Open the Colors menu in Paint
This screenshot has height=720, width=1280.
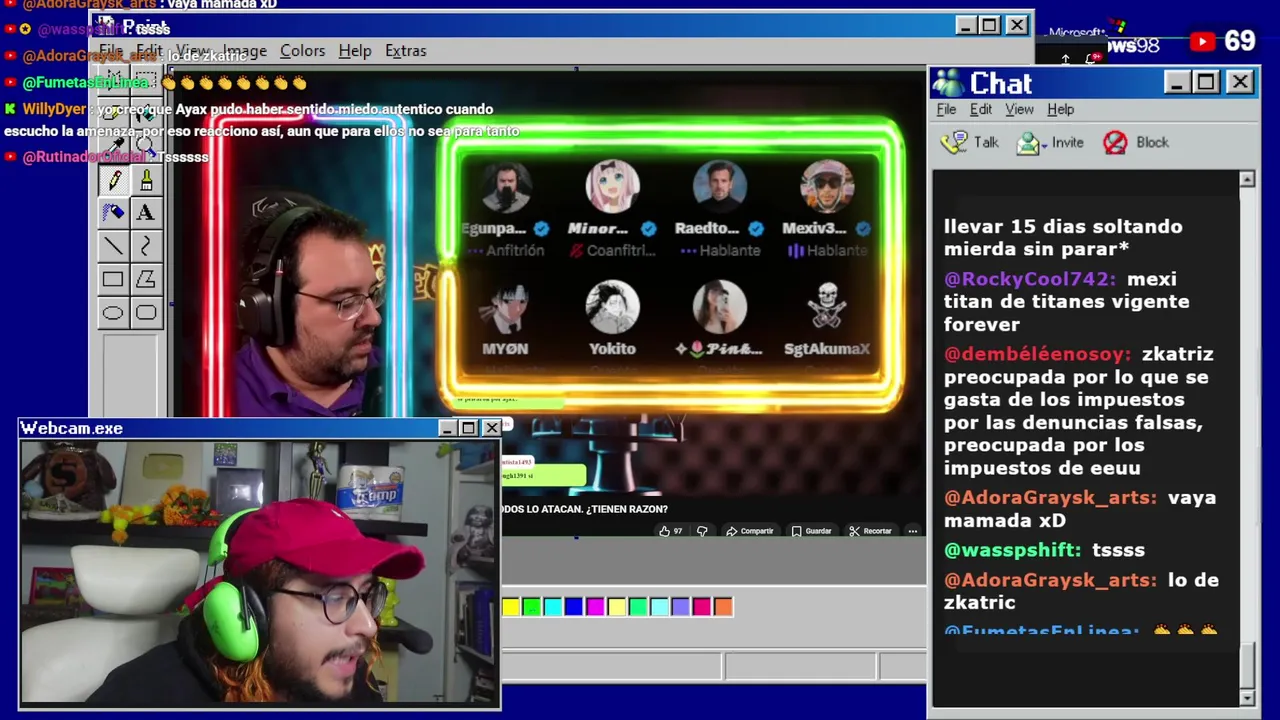tap(302, 50)
